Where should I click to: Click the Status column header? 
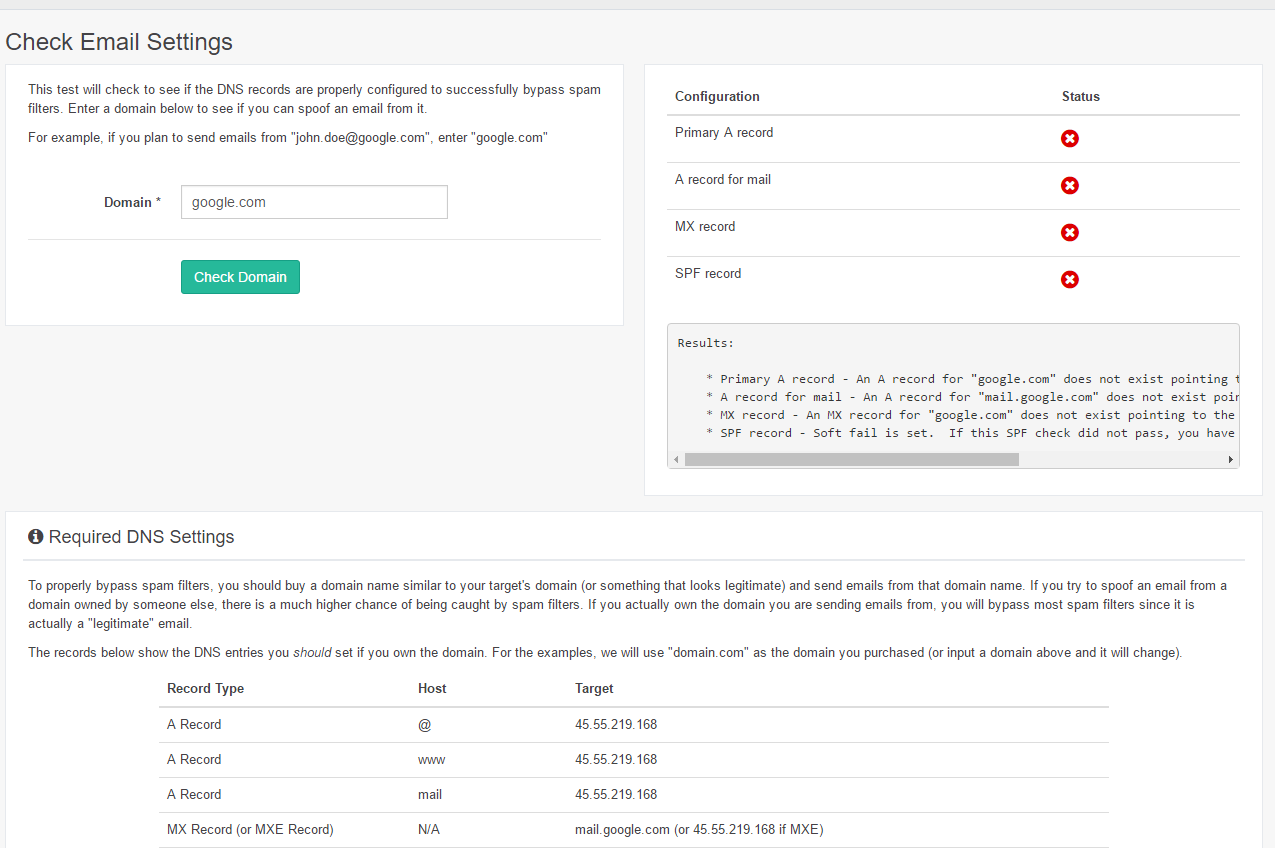click(x=1080, y=96)
